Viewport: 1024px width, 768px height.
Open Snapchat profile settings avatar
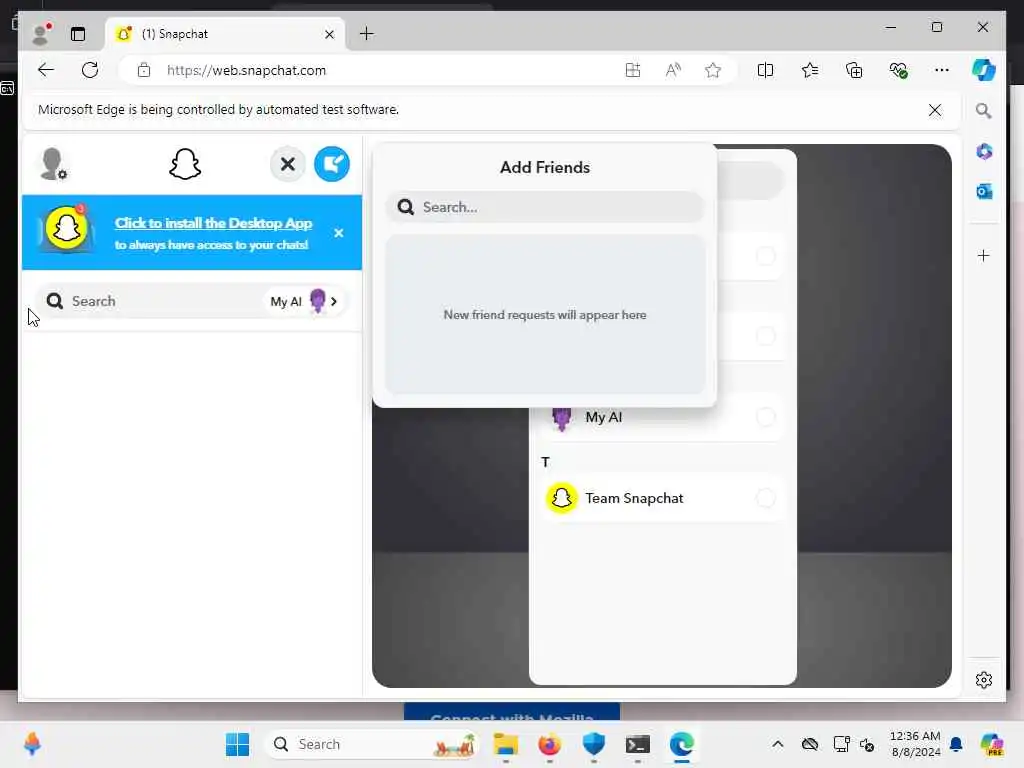pyautogui.click(x=54, y=164)
